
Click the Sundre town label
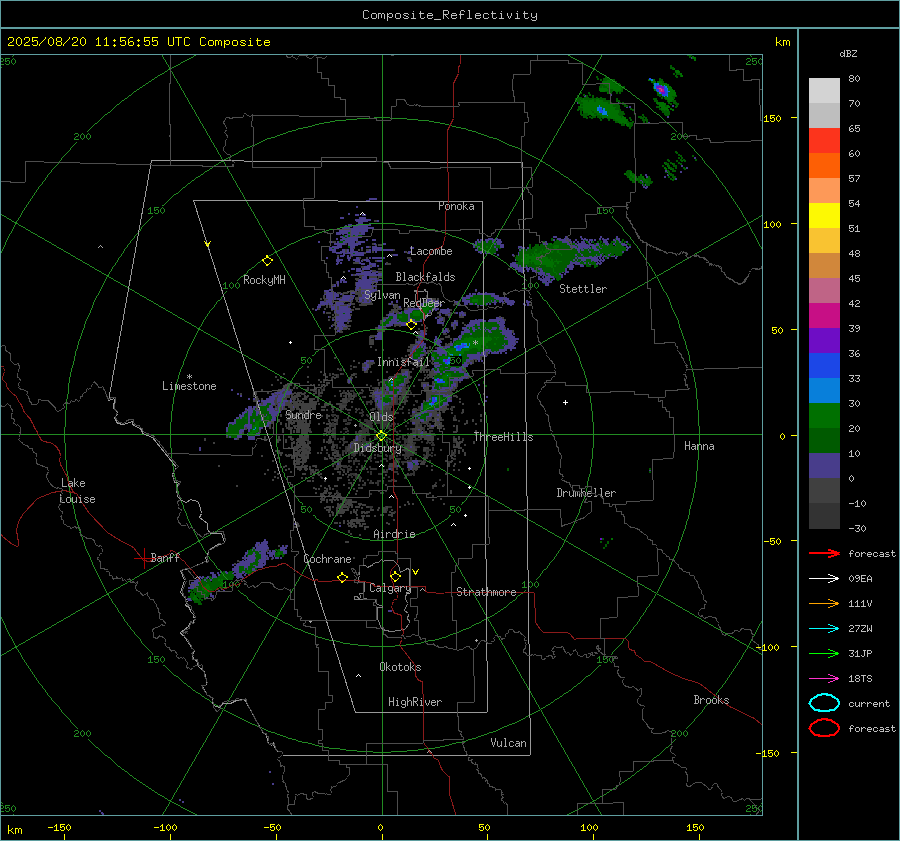click(303, 414)
